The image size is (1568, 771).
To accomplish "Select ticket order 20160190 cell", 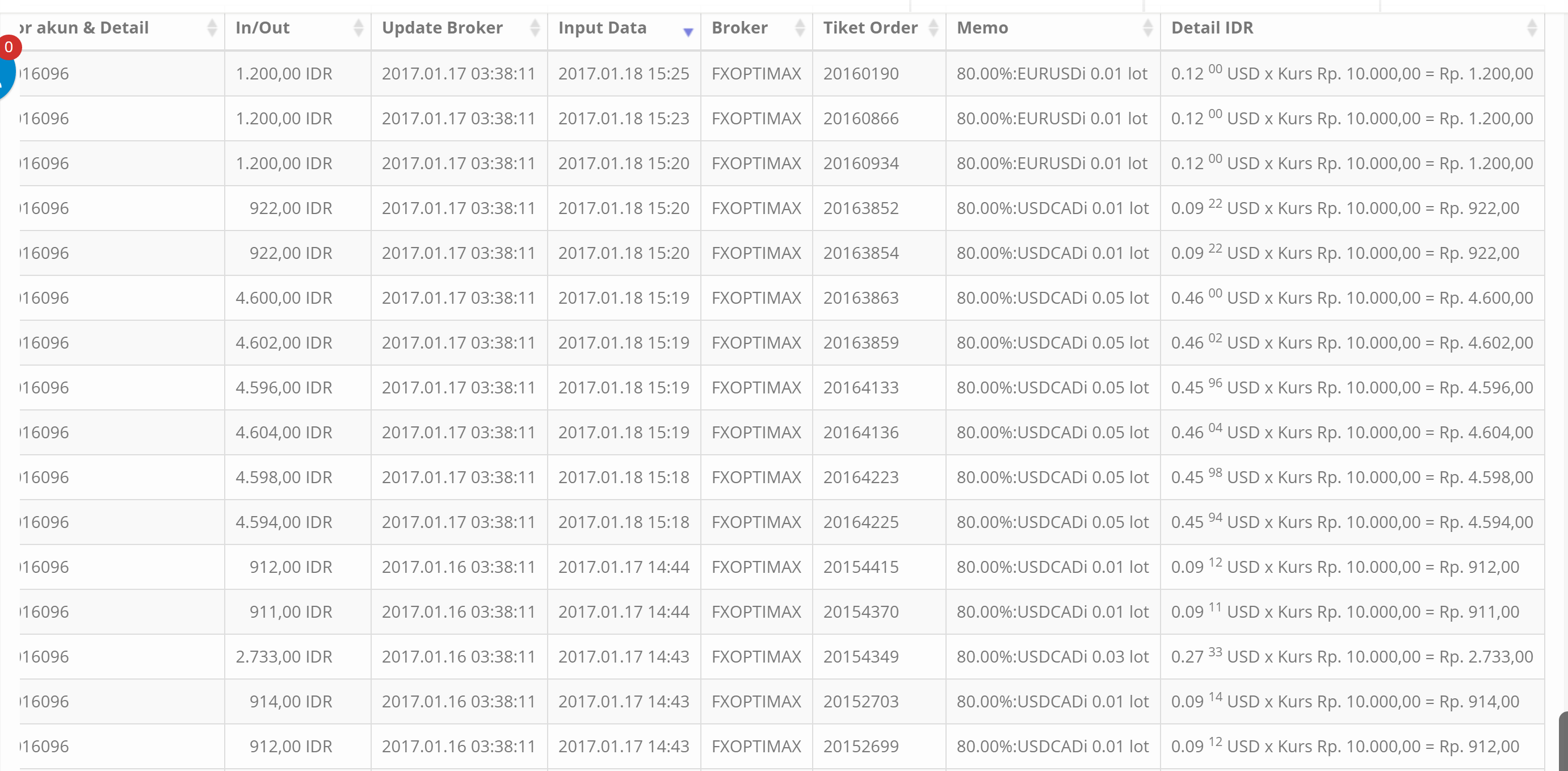I will (x=880, y=74).
